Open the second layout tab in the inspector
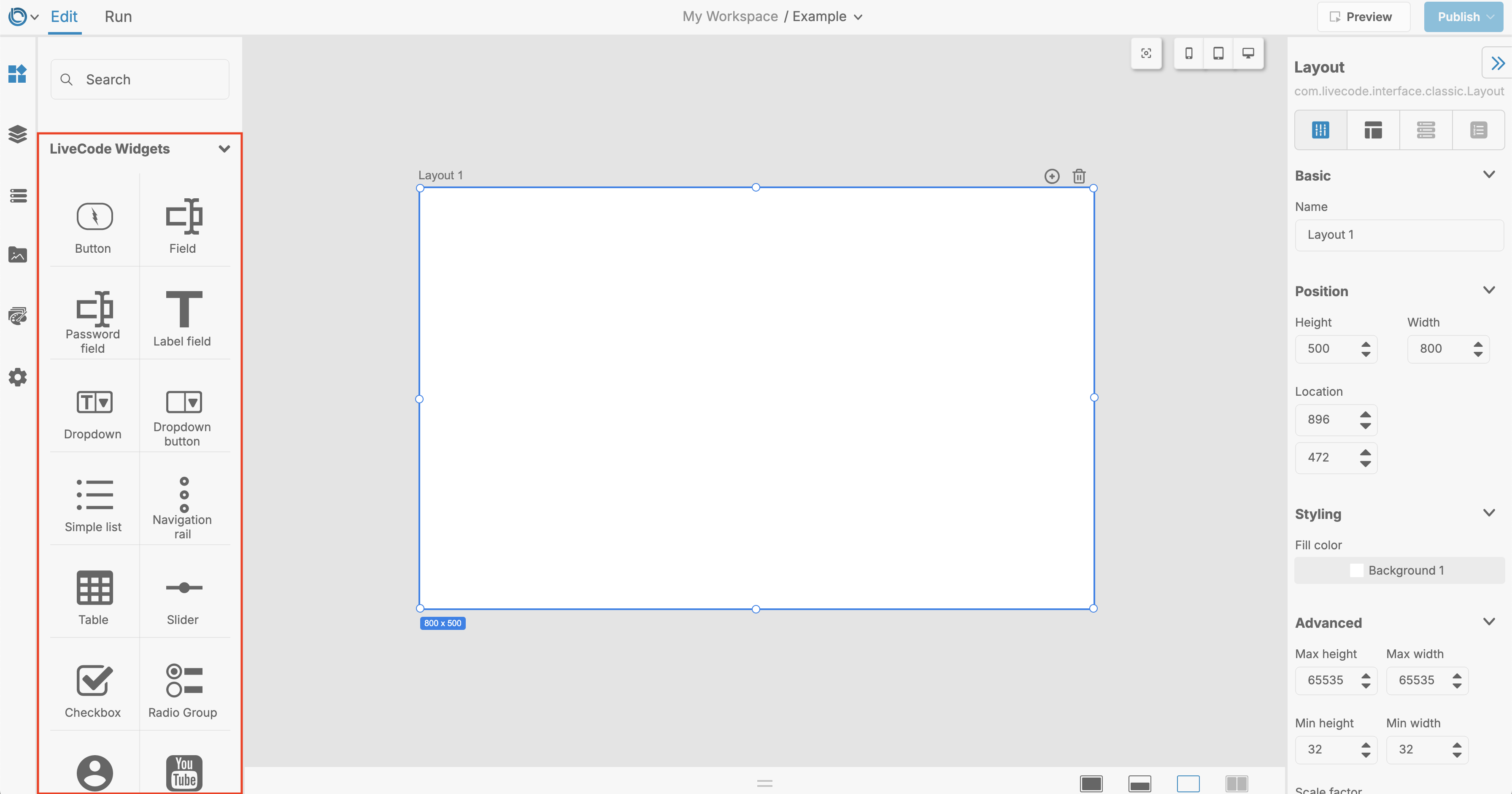This screenshot has width=1512, height=794. [x=1373, y=130]
